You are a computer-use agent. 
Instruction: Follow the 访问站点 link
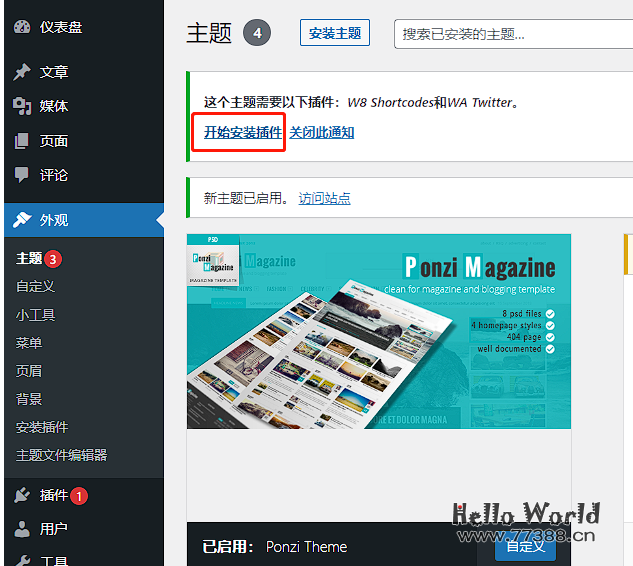324,198
